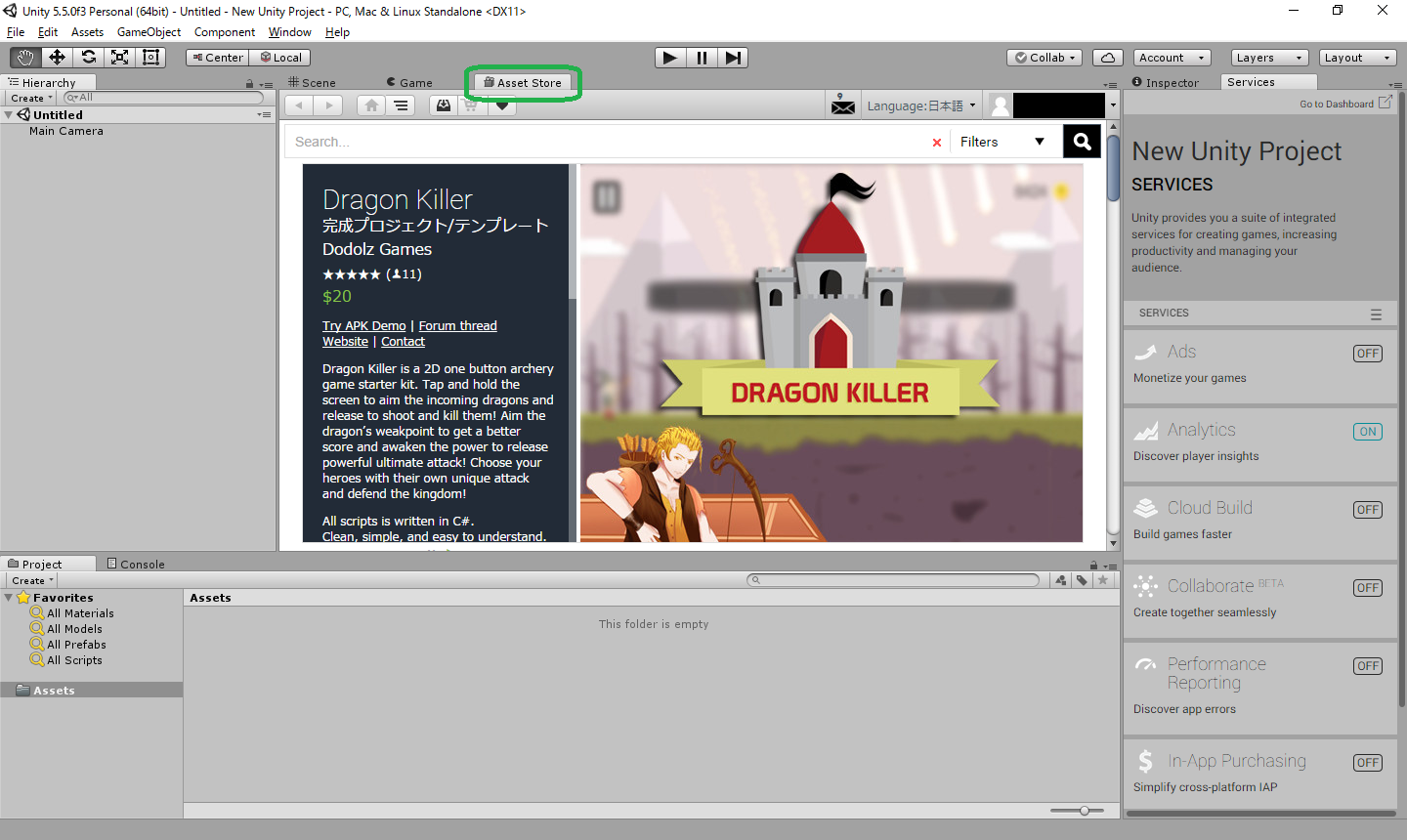Open the Forum thread link
This screenshot has width=1407, height=840.
[457, 326]
